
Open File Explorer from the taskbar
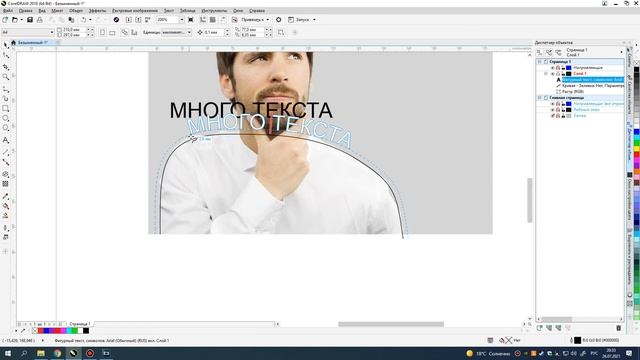(x=40, y=353)
